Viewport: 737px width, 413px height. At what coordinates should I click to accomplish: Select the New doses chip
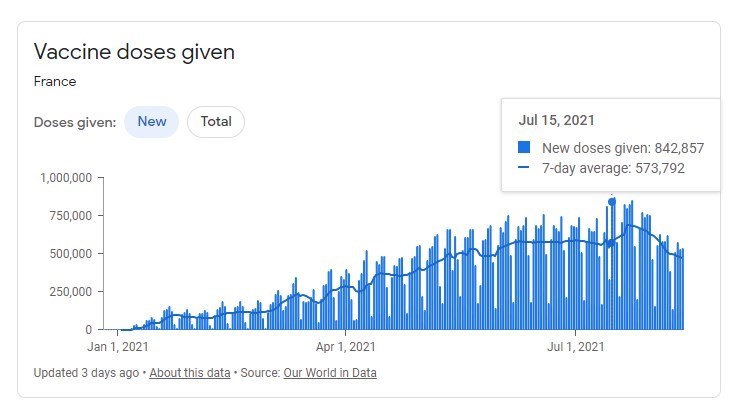pyautogui.click(x=152, y=122)
